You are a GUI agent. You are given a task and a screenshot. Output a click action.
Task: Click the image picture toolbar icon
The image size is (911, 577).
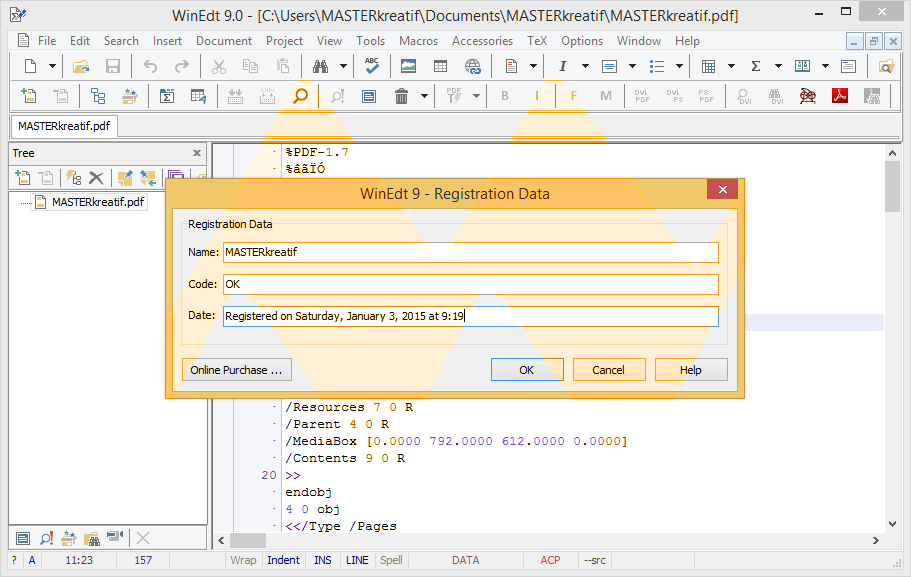point(408,66)
